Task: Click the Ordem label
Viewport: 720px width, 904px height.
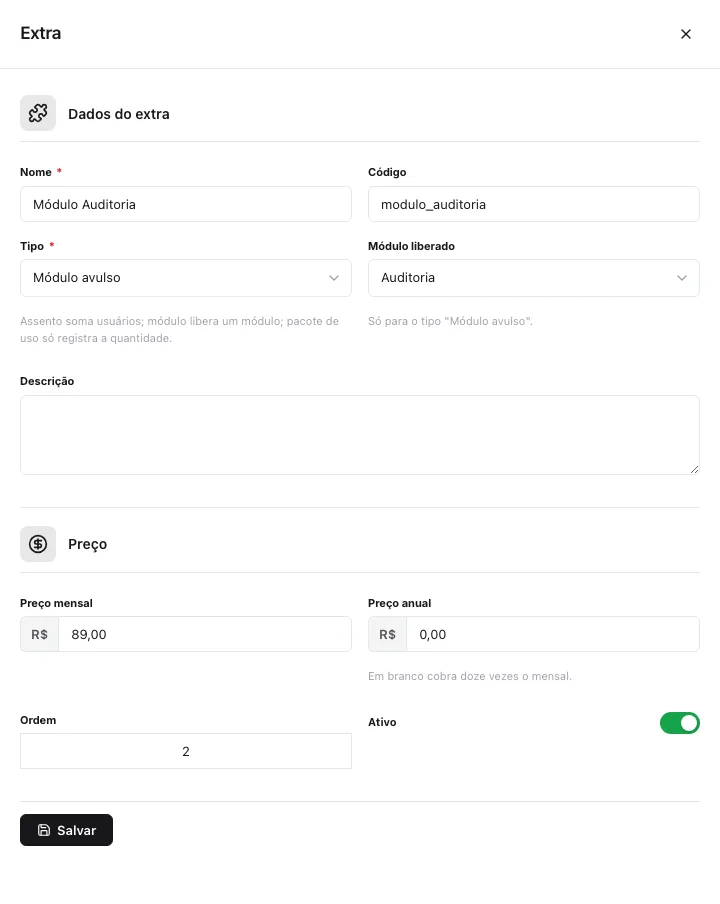Action: (x=38, y=720)
